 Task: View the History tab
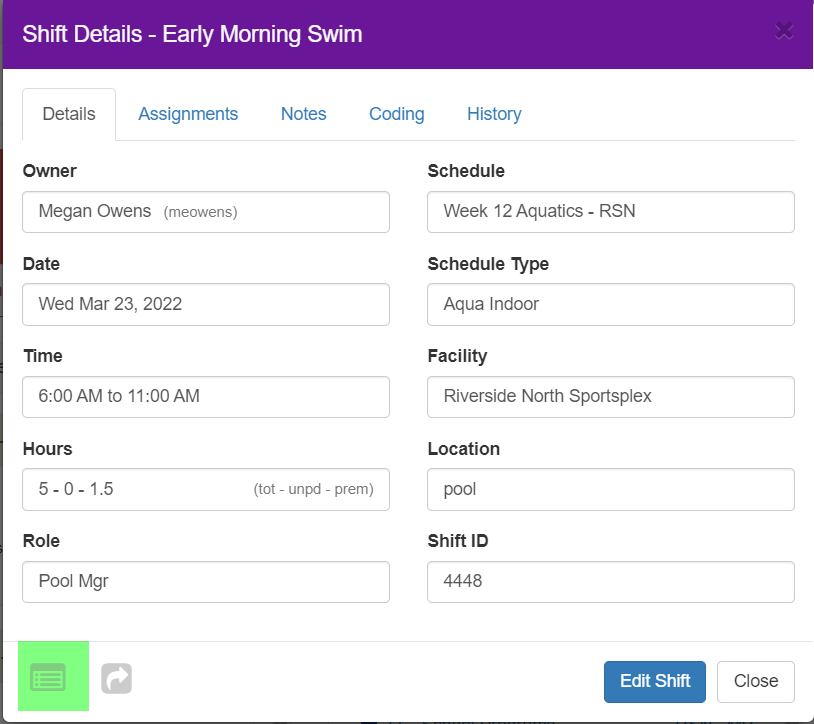click(494, 114)
